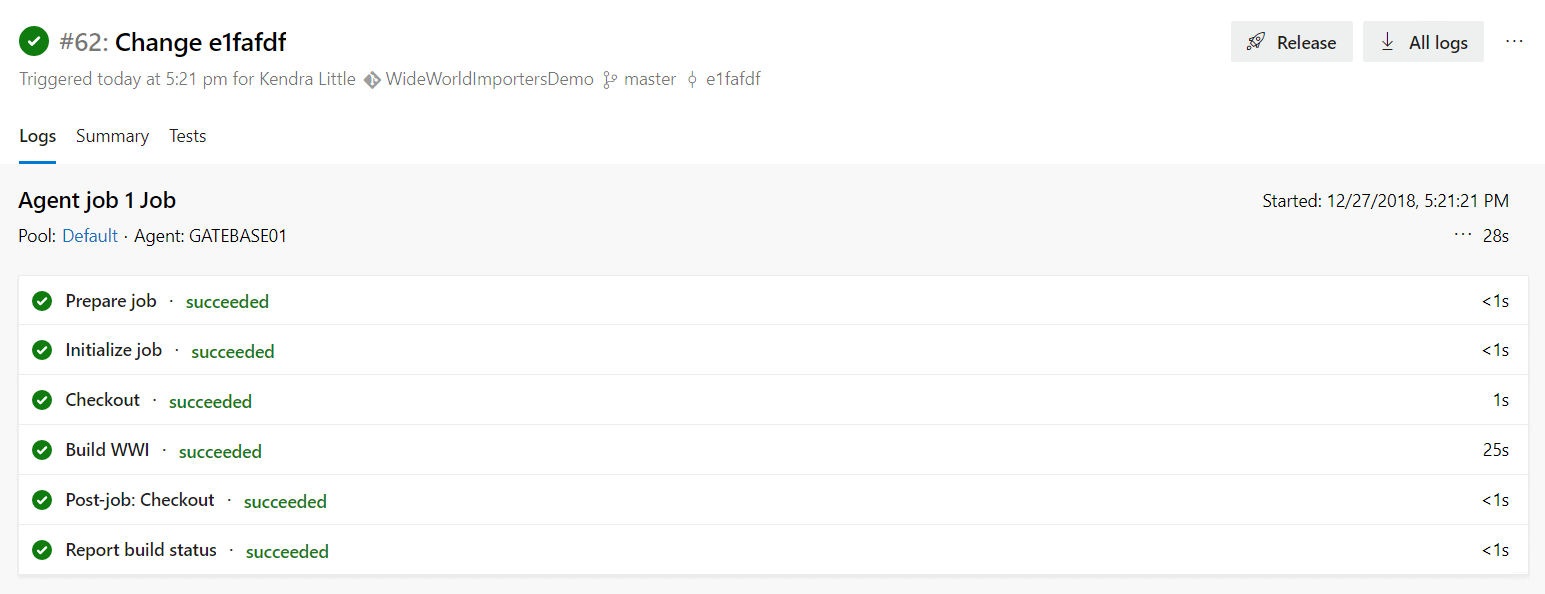The height and width of the screenshot is (594, 1545).
Task: Select the Logs tab
Action: pos(37,136)
